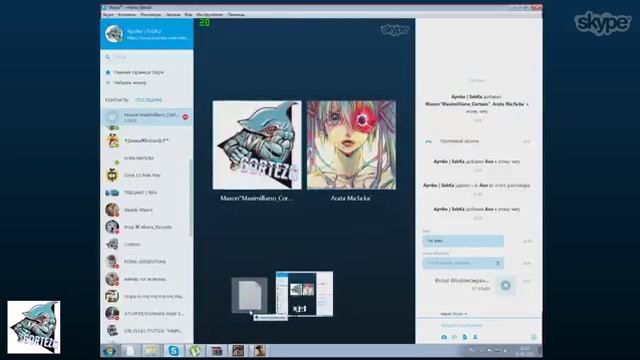This screenshot has height=360, width=640.
Task: Open the Помощь menu
Action: pos(236,14)
